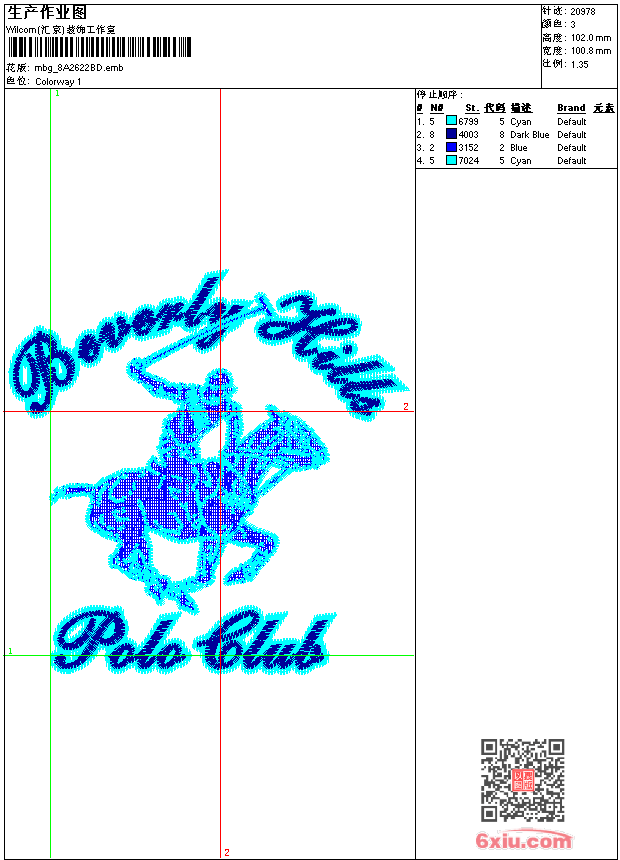Click the embroidered word Hills
This screenshot has width=620, height=860.
point(332,355)
